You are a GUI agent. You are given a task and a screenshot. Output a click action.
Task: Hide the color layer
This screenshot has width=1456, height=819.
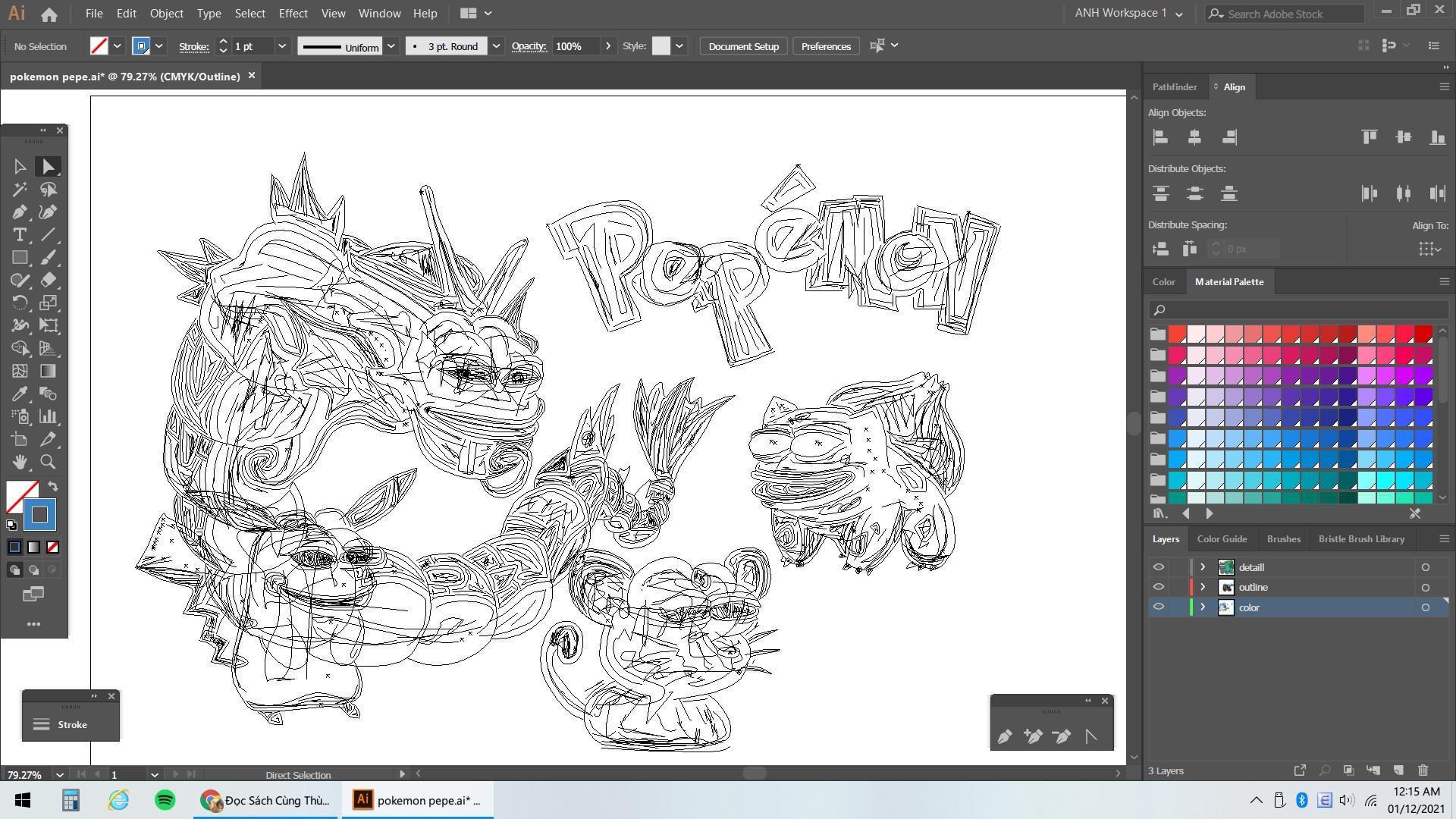coord(1158,607)
